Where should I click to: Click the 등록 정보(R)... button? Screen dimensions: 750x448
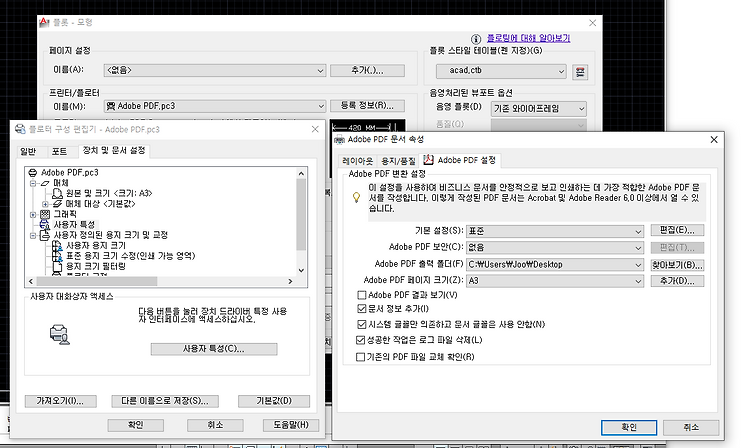click(367, 106)
